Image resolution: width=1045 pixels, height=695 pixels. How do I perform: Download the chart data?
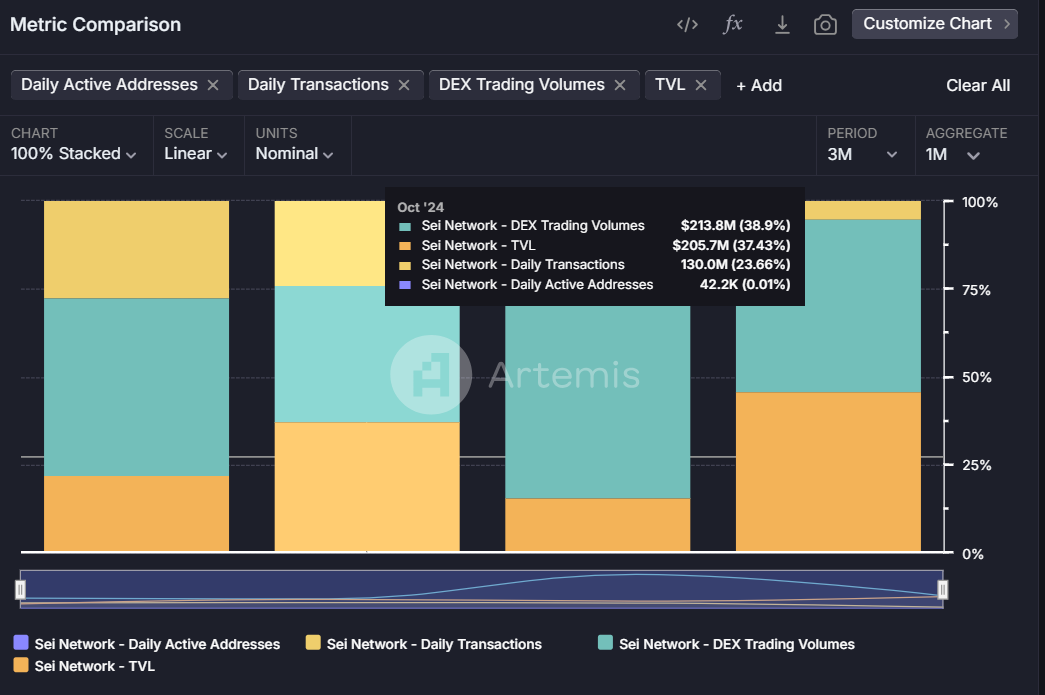click(x=782, y=25)
